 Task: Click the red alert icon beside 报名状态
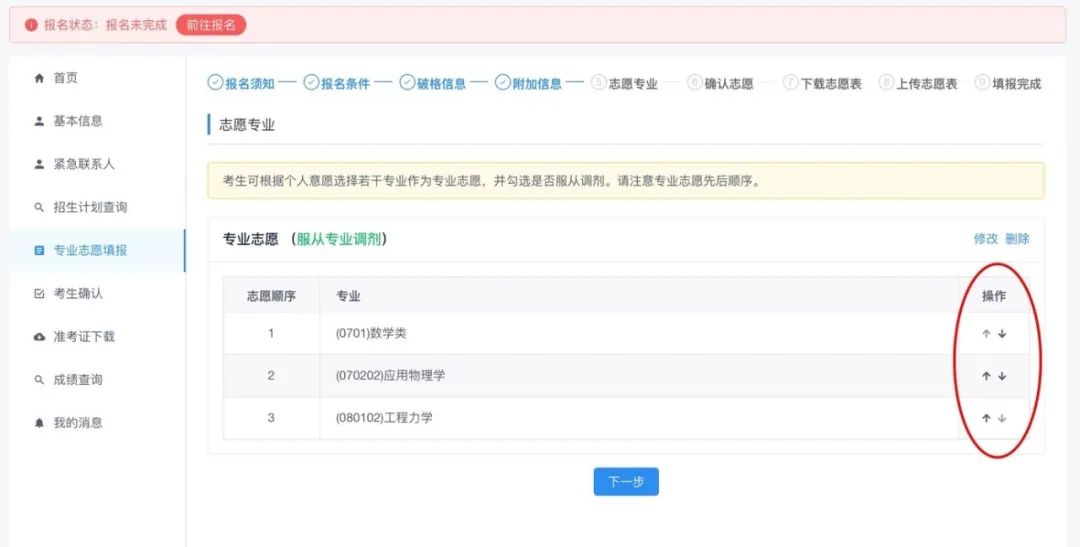[31, 25]
